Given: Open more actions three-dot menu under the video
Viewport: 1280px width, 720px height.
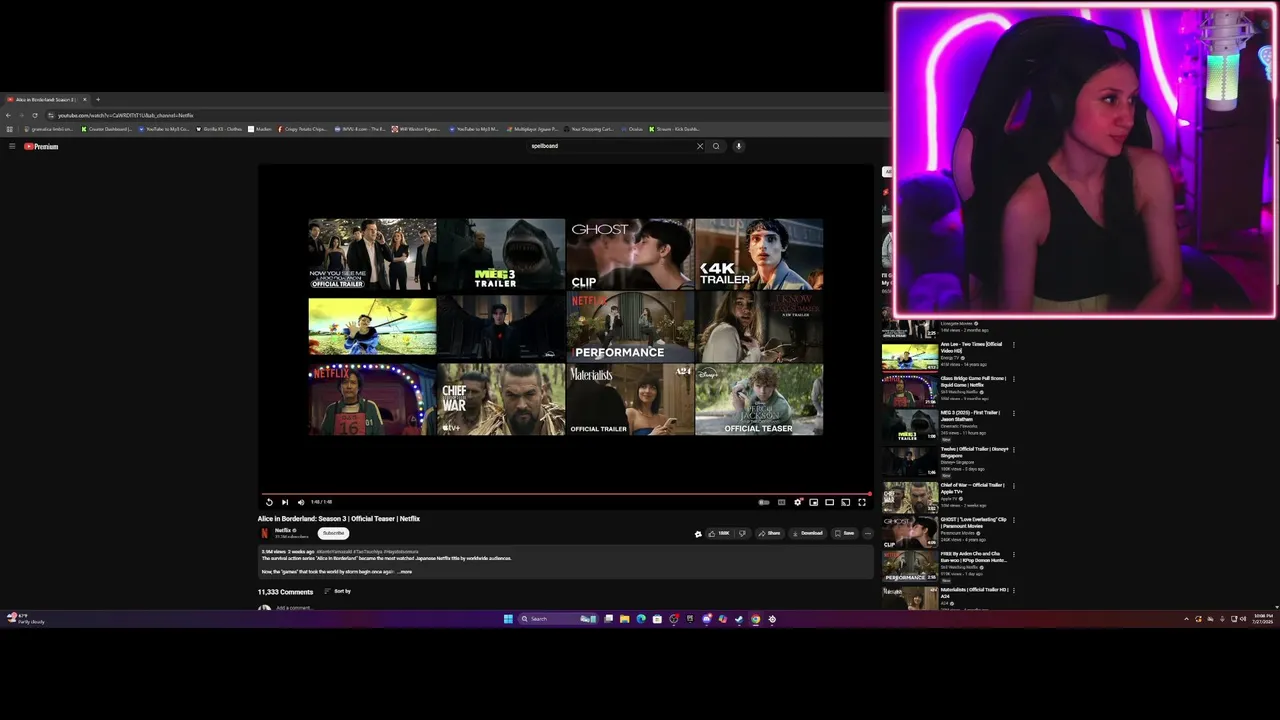Looking at the screenshot, I should pos(867,533).
